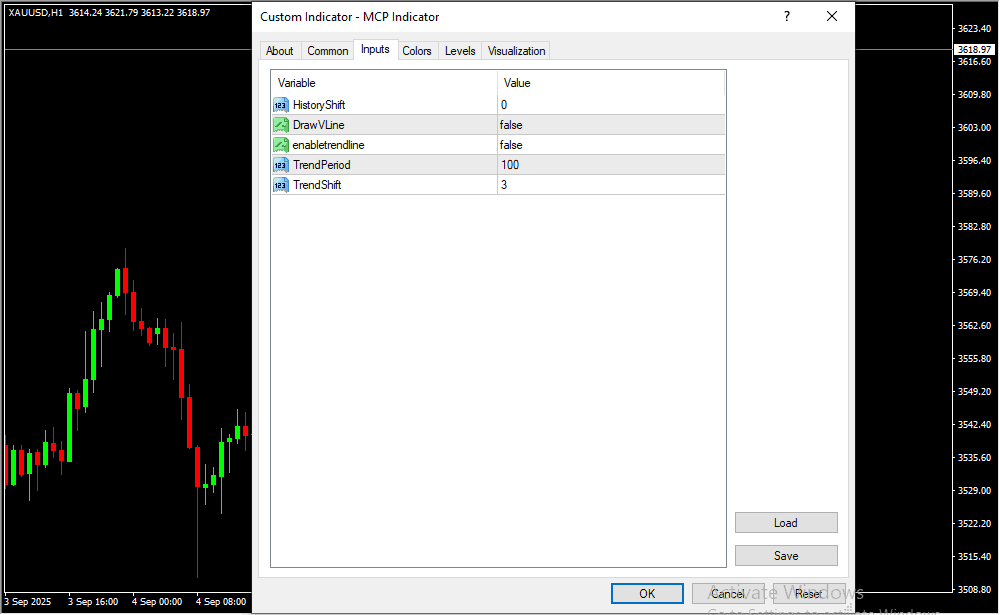Switch to the Colors tab

[417, 51]
